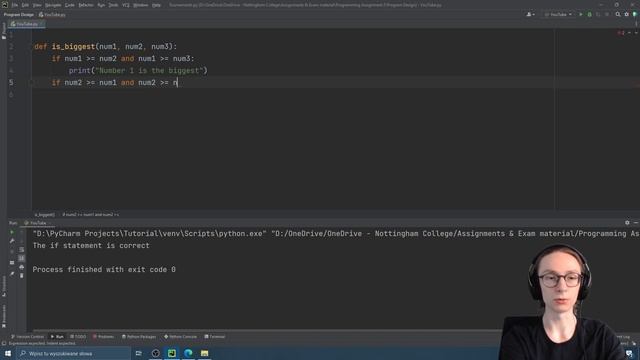
Task: Open the Help menu
Action: [156, 5]
